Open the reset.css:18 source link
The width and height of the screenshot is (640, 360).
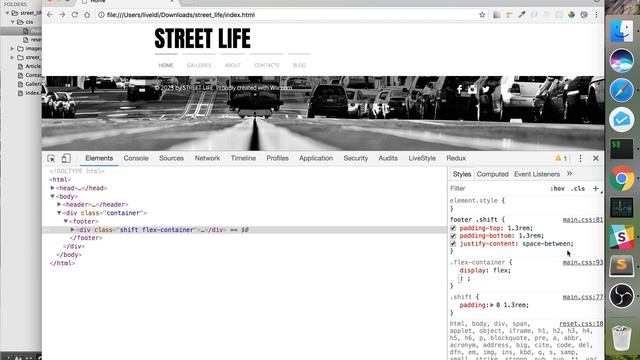pyautogui.click(x=581, y=324)
